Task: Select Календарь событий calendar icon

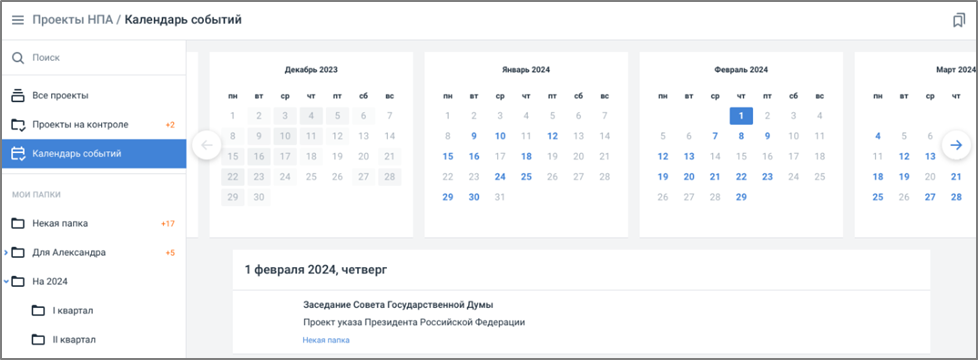Action: click(18, 153)
